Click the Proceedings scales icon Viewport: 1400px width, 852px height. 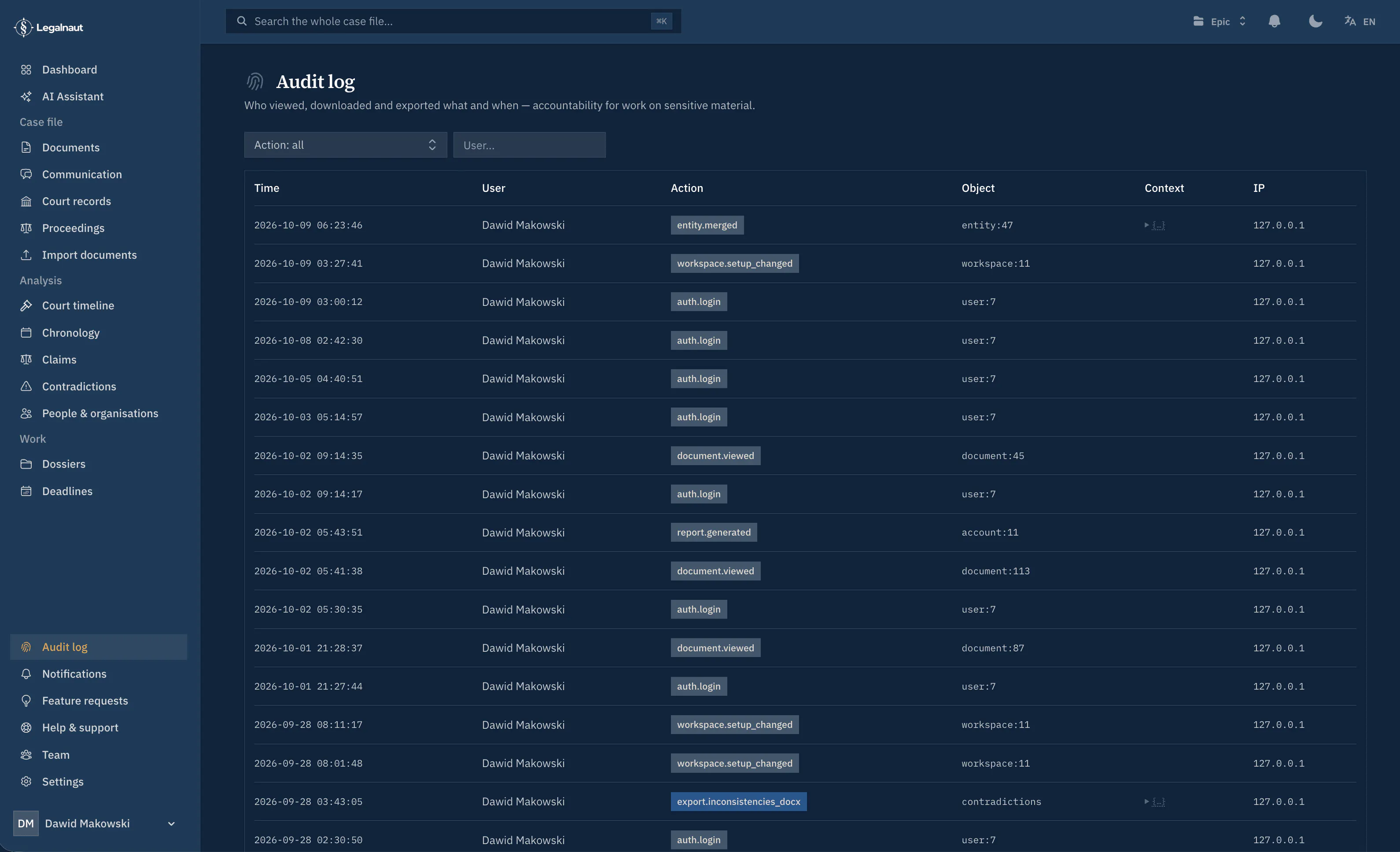26,228
